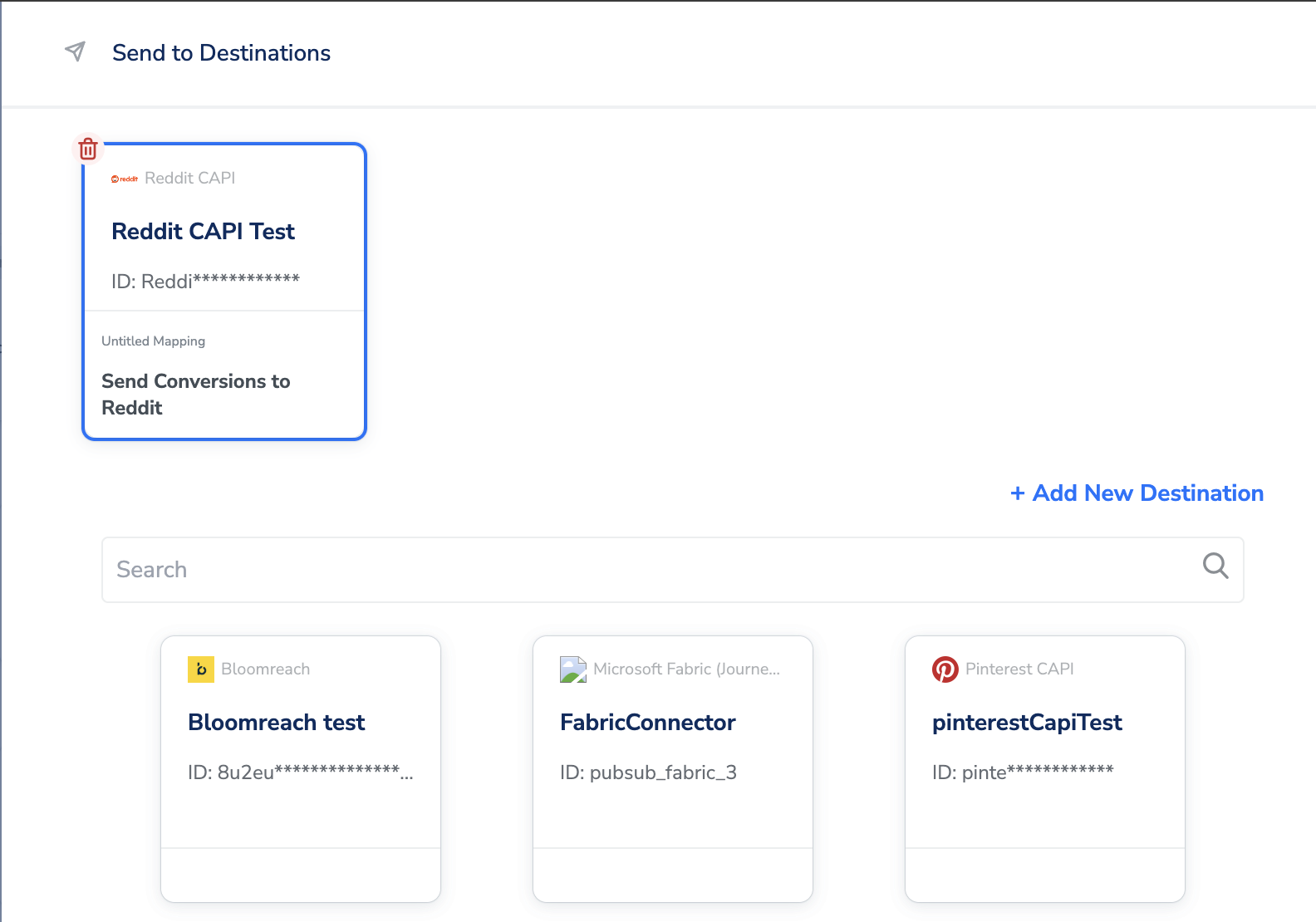Select the Bloomreach test destination card

(x=301, y=769)
